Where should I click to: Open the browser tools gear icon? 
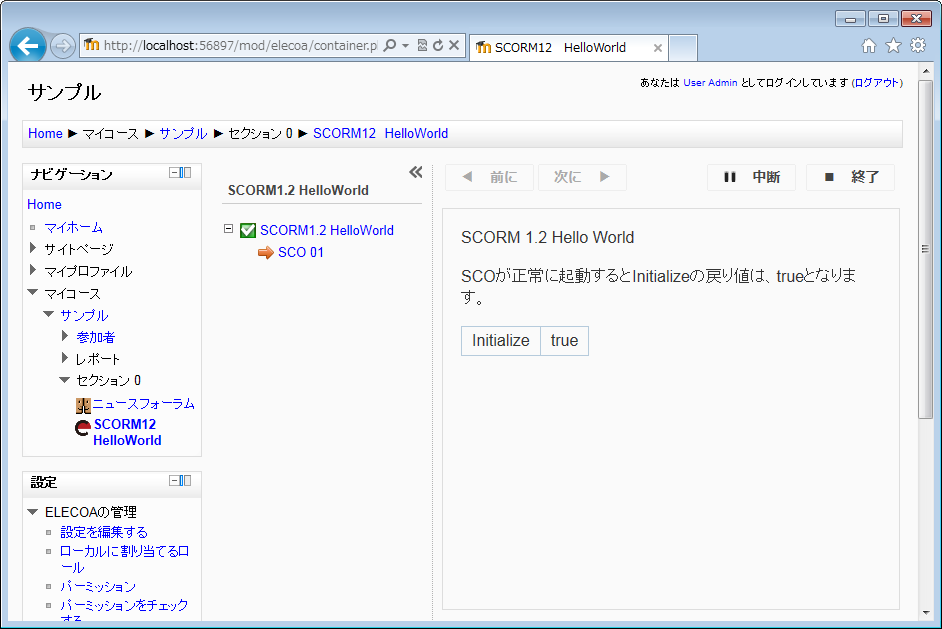(x=917, y=46)
